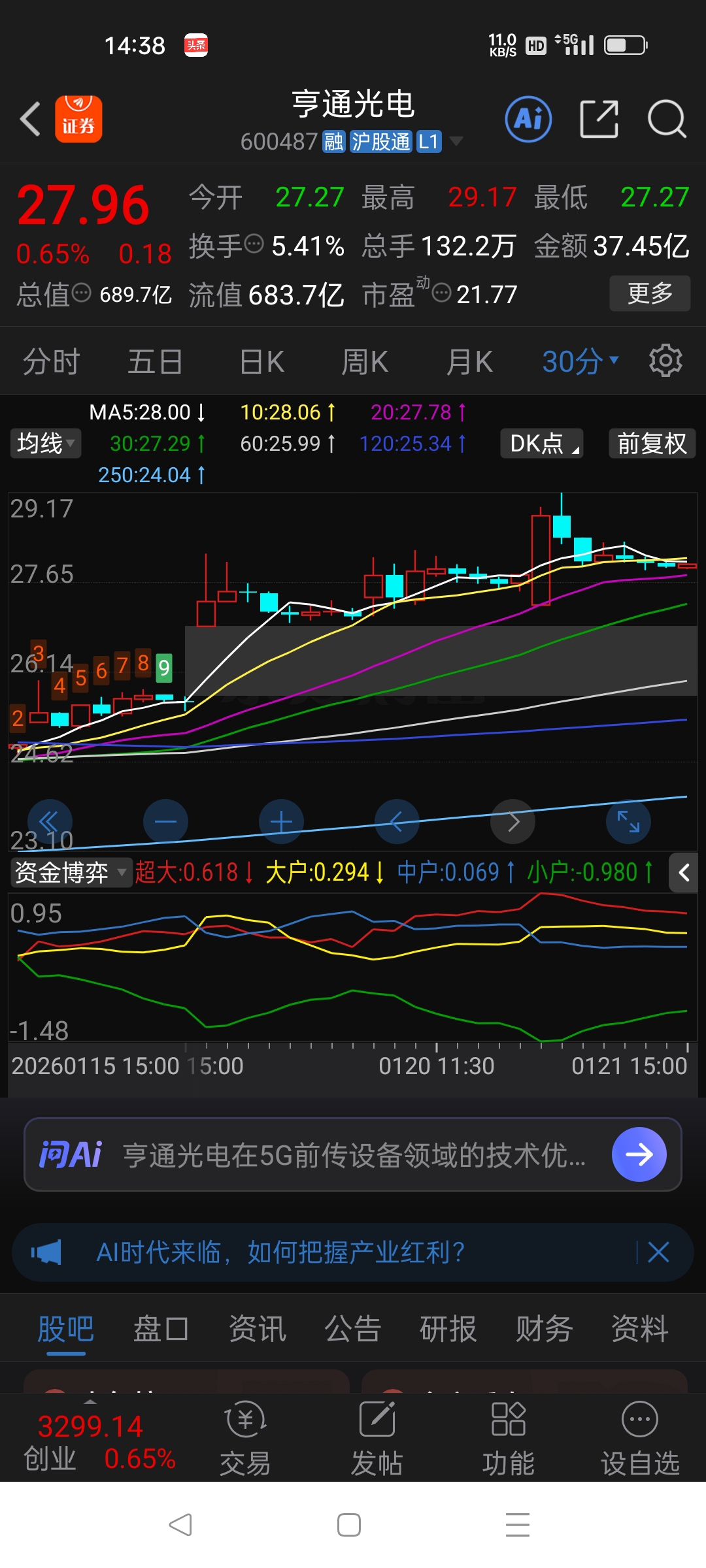Select the 研报 tab
The height and width of the screenshot is (1568, 706).
[448, 1329]
